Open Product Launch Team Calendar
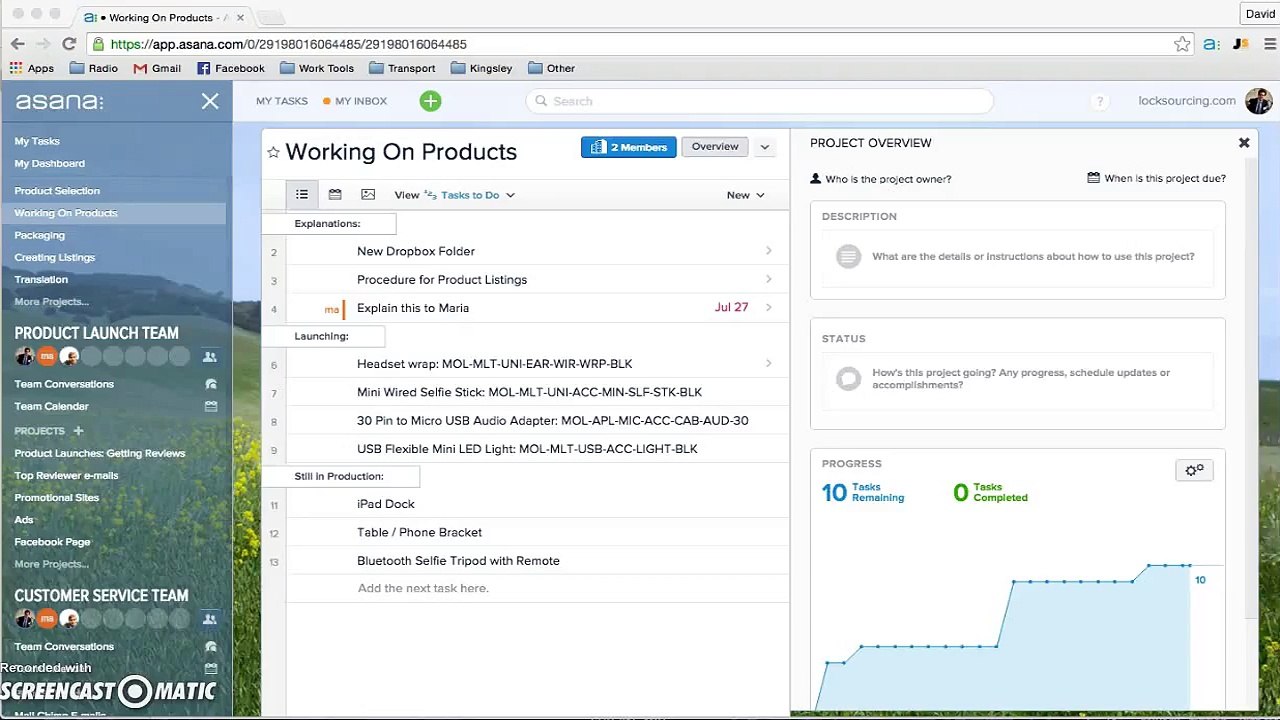1280x720 pixels. 51,406
